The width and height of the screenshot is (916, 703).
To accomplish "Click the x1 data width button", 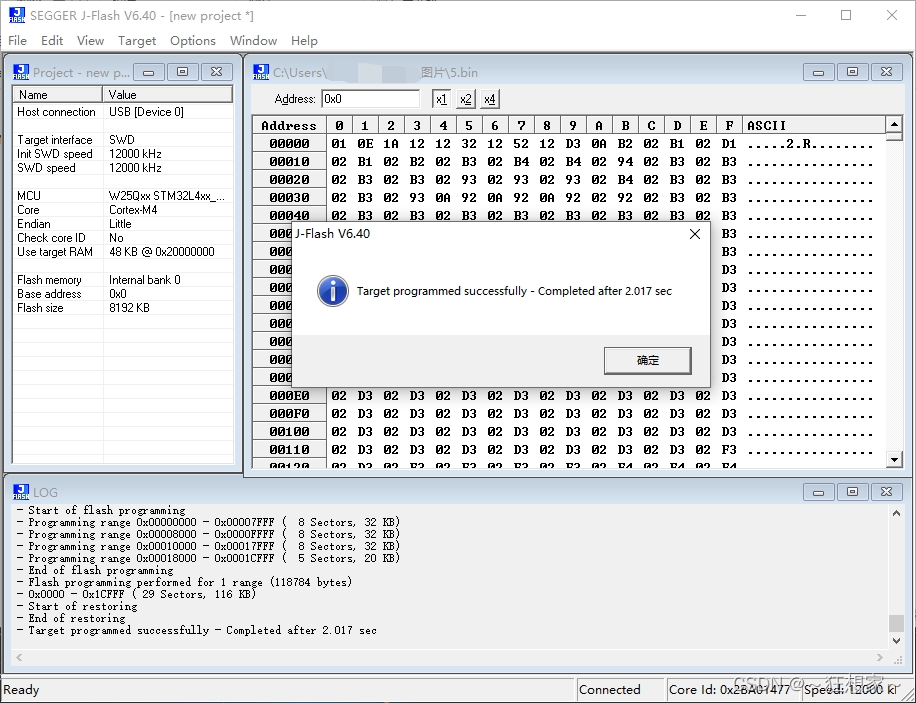I will tap(442, 99).
